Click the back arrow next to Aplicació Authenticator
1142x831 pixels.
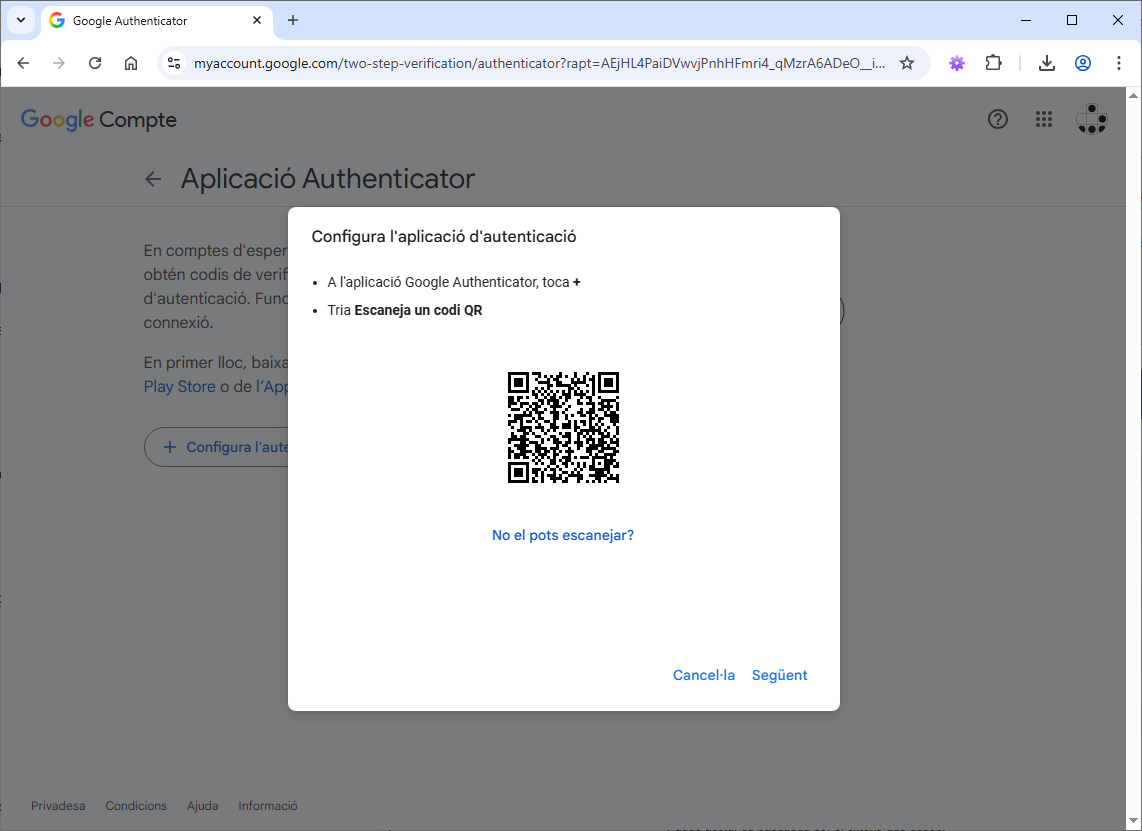click(x=152, y=178)
